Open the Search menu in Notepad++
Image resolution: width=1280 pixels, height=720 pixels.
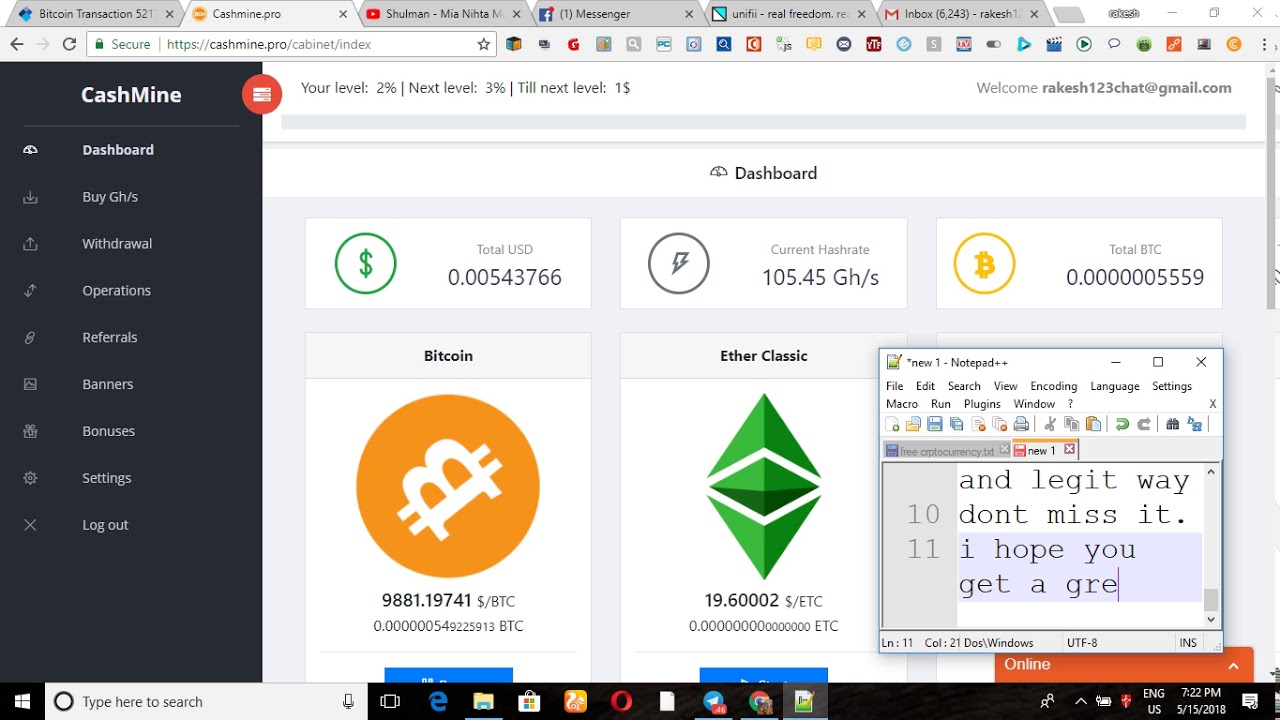coord(964,386)
